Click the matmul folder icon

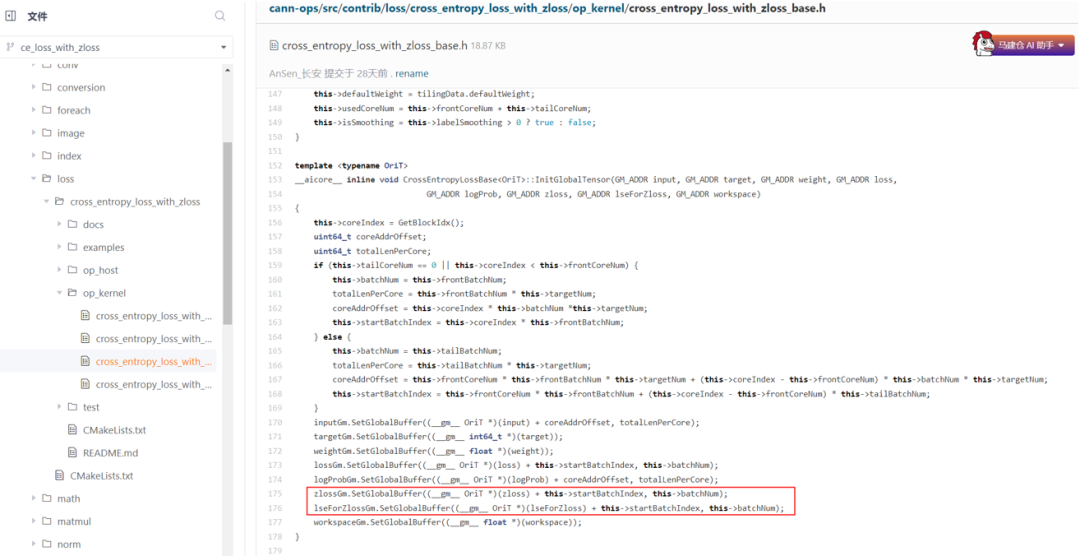pyautogui.click(x=47, y=521)
